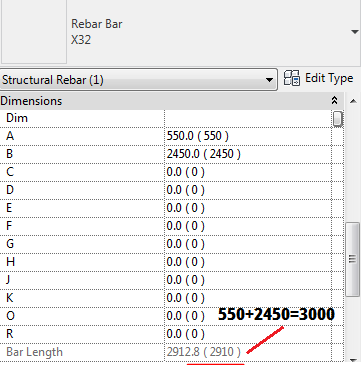This screenshot has width=361, height=365.
Task: Click the properties scrollbar up arrow
Action: click(x=353, y=101)
